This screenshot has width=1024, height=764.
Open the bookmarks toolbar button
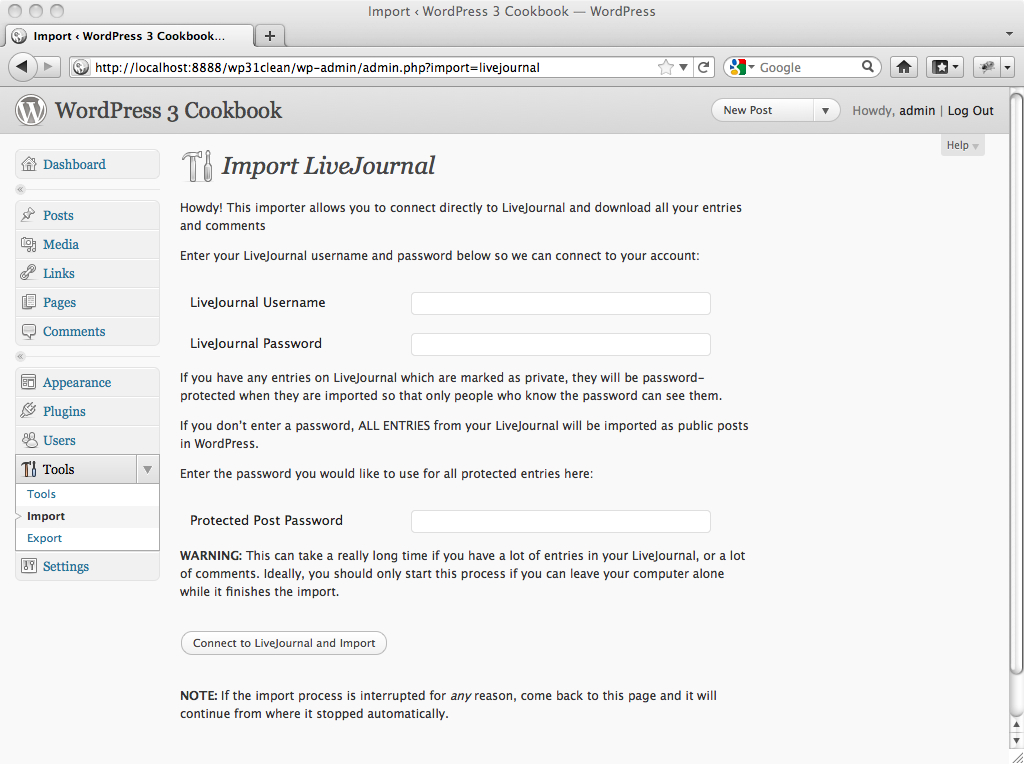[x=944, y=67]
